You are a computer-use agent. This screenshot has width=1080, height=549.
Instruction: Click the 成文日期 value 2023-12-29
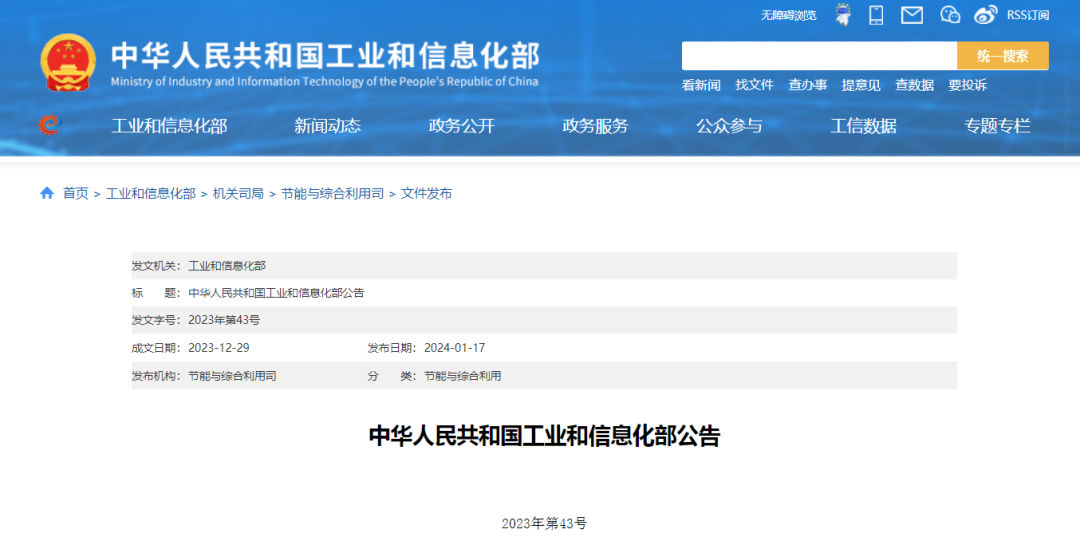click(218, 348)
